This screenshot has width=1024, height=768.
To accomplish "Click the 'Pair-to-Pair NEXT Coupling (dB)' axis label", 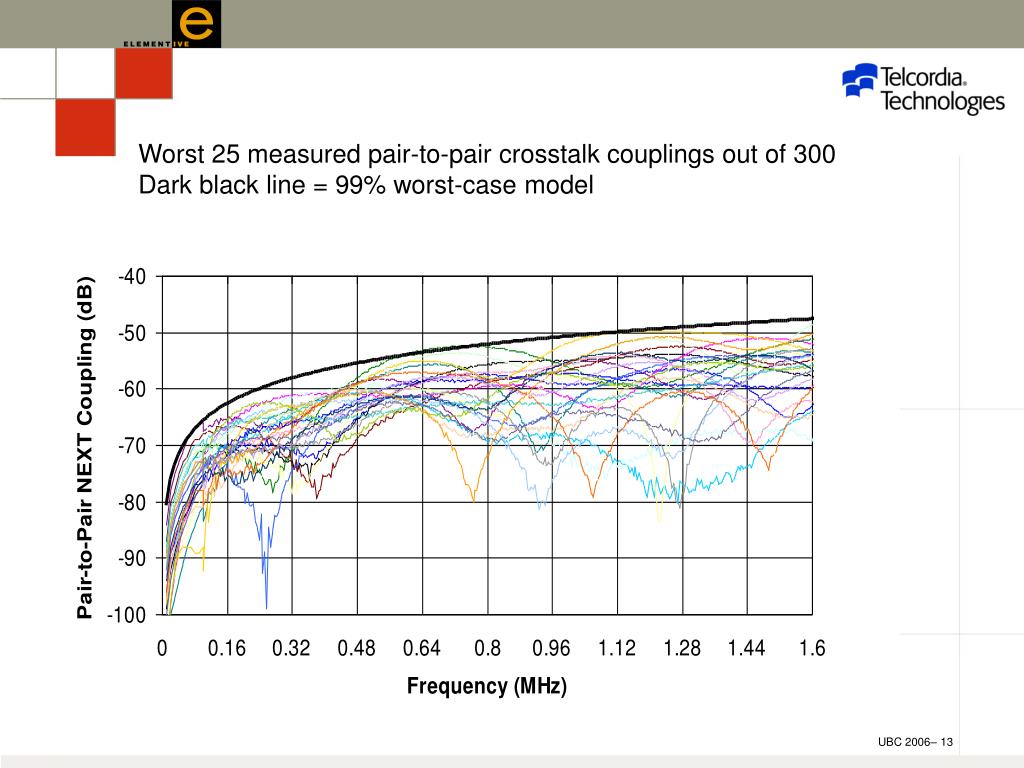I will pos(86,447).
